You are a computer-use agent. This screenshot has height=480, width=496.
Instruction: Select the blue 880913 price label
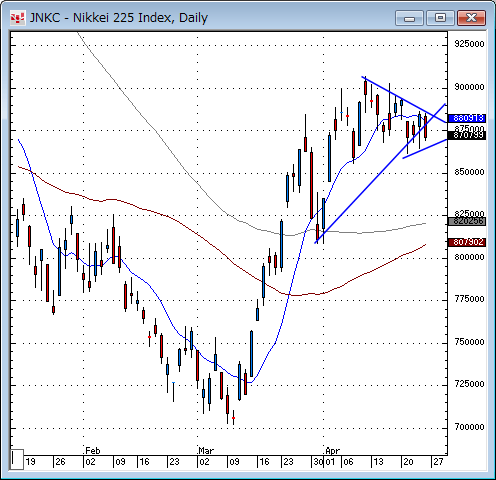tap(467, 118)
